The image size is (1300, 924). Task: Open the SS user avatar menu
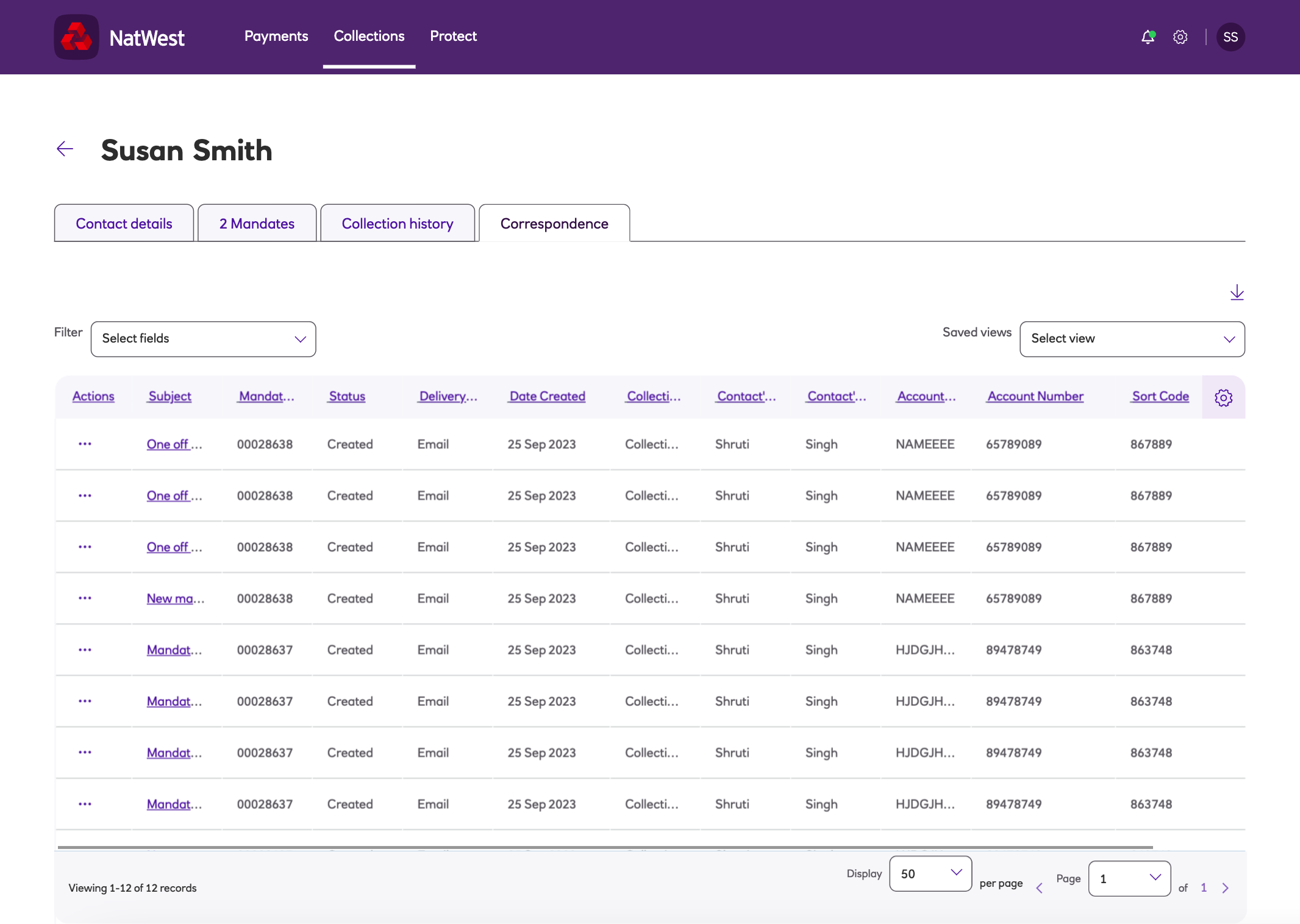point(1230,37)
